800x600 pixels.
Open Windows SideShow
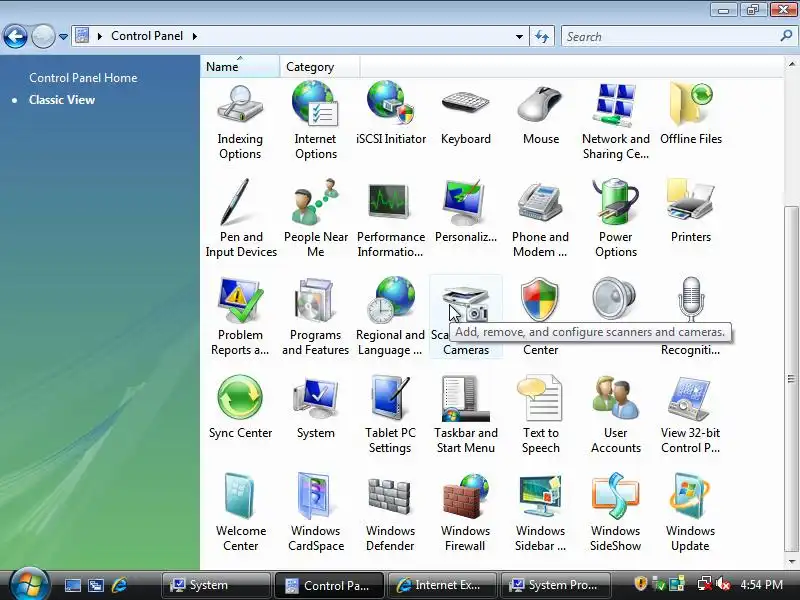(x=616, y=513)
